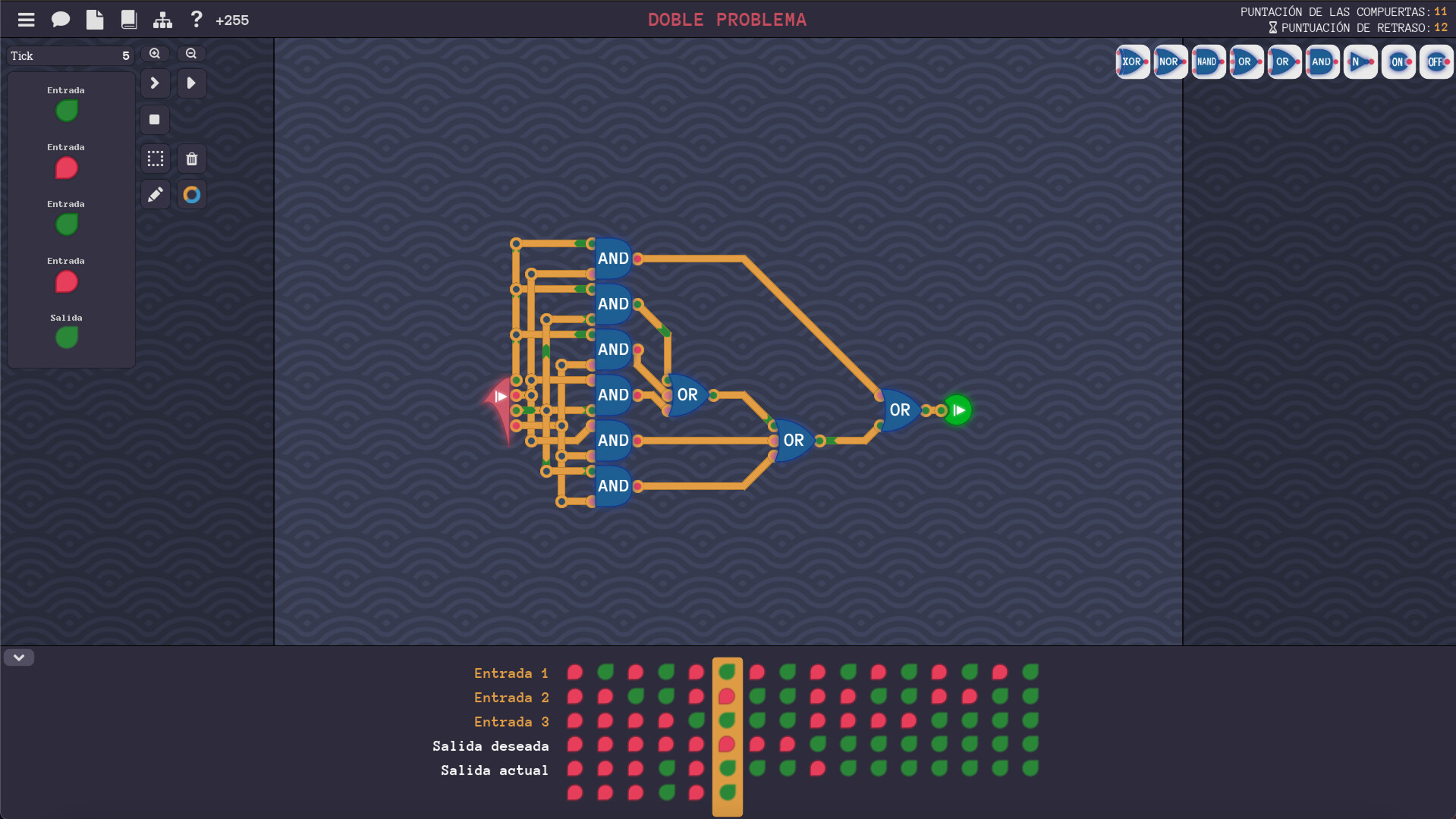Place an ON constant switch
1456x819 pixels.
pyautogui.click(x=1397, y=61)
